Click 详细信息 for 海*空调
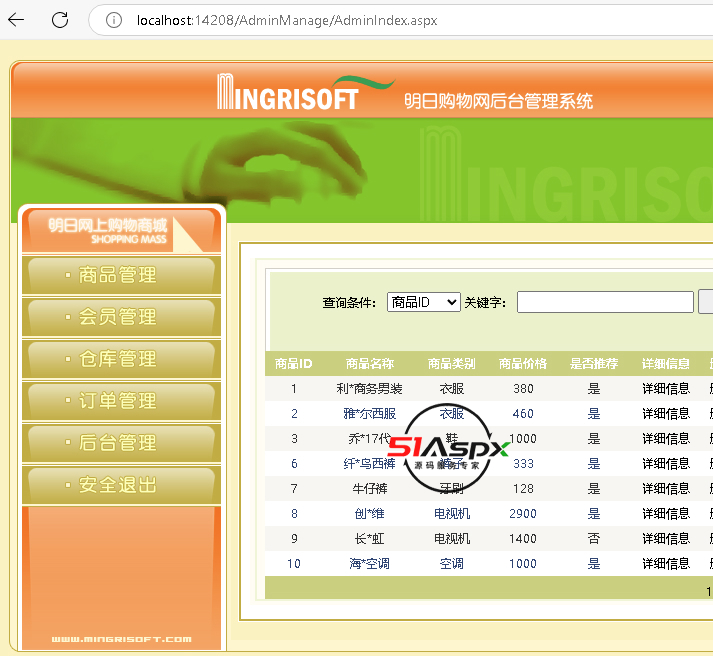 665,564
